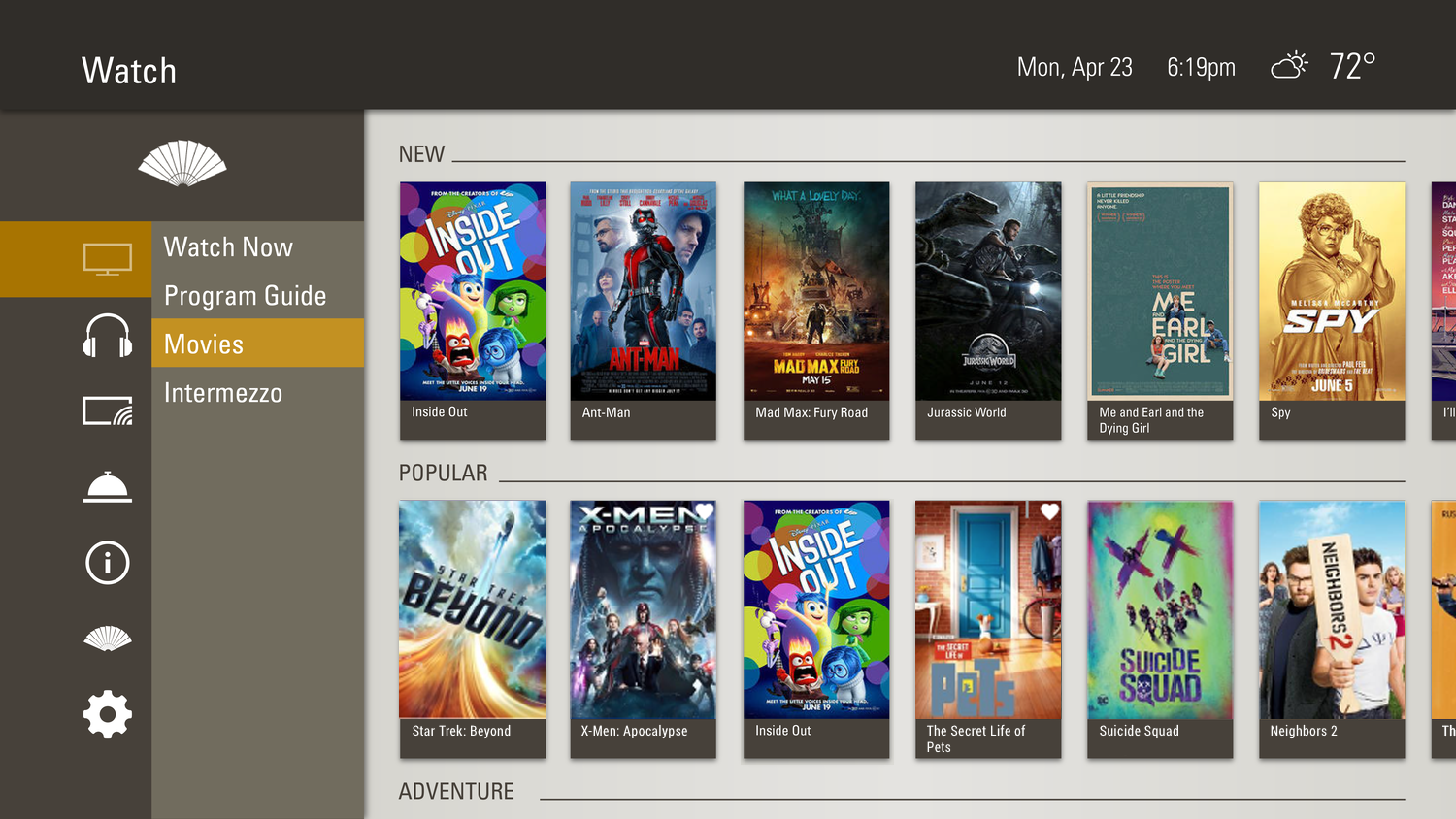Click the NEW section heading
This screenshot has height=819, width=1456.
pyautogui.click(x=421, y=154)
